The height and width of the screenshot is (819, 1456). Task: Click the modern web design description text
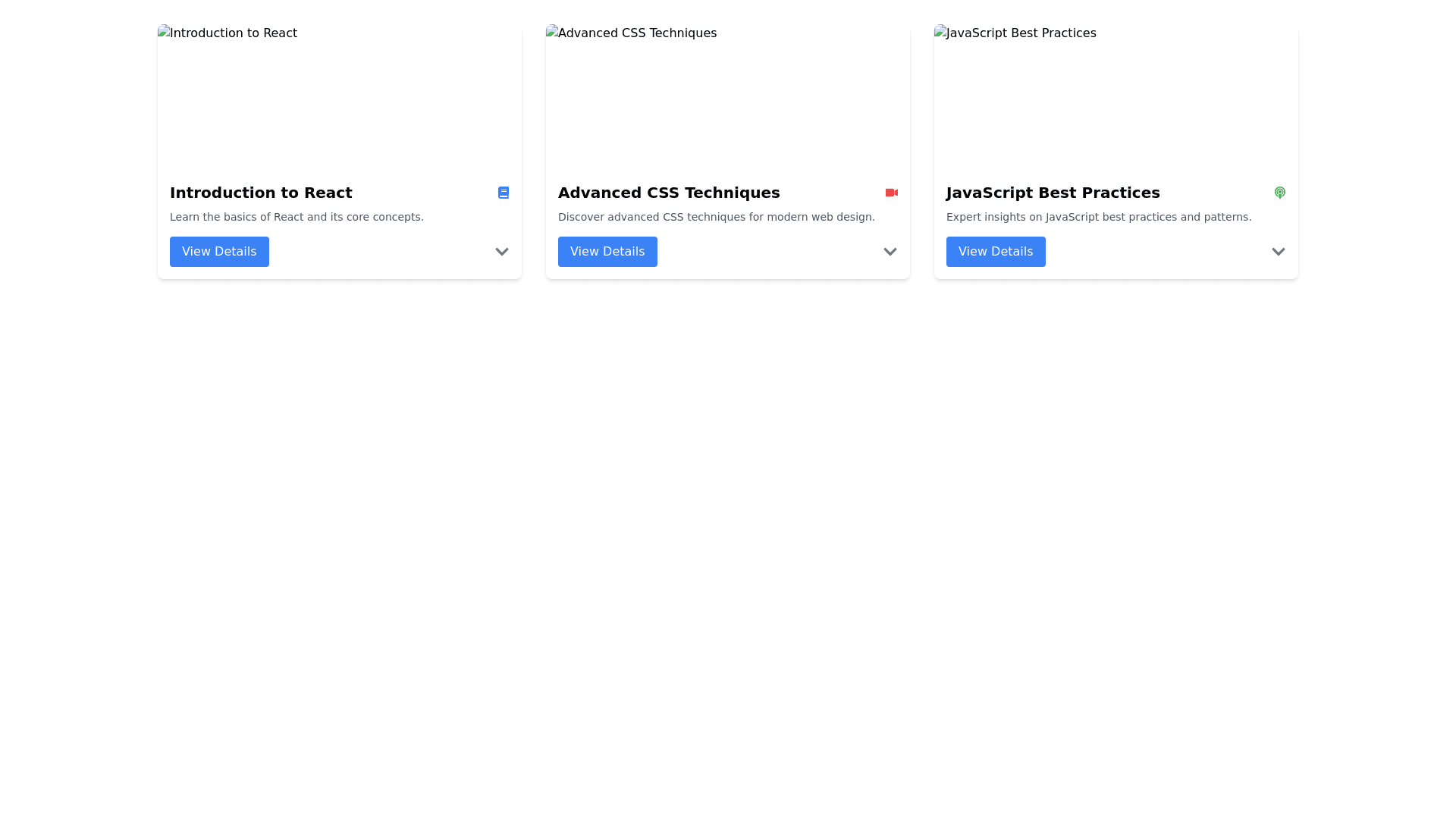[716, 217]
